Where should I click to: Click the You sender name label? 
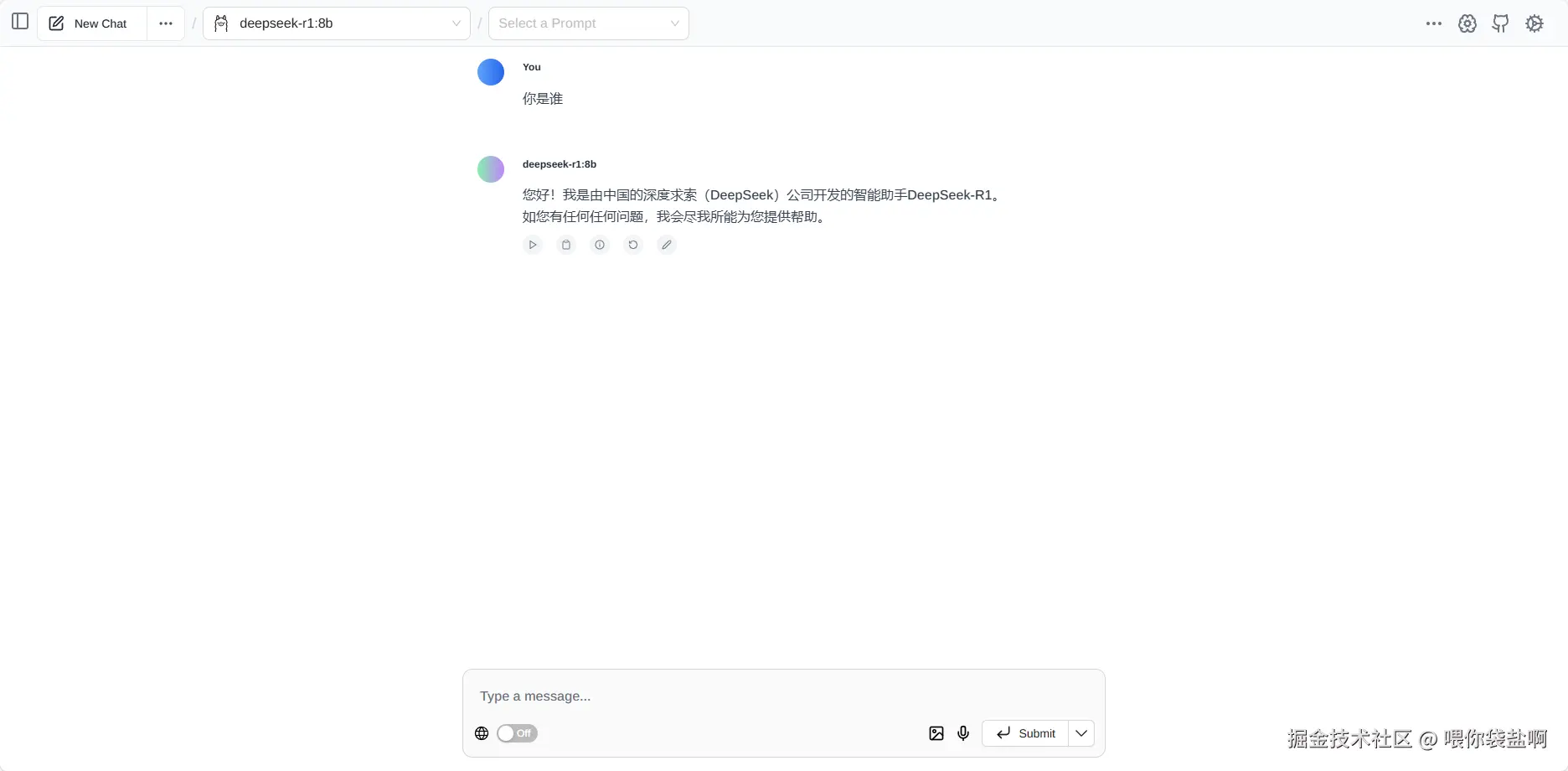click(532, 67)
